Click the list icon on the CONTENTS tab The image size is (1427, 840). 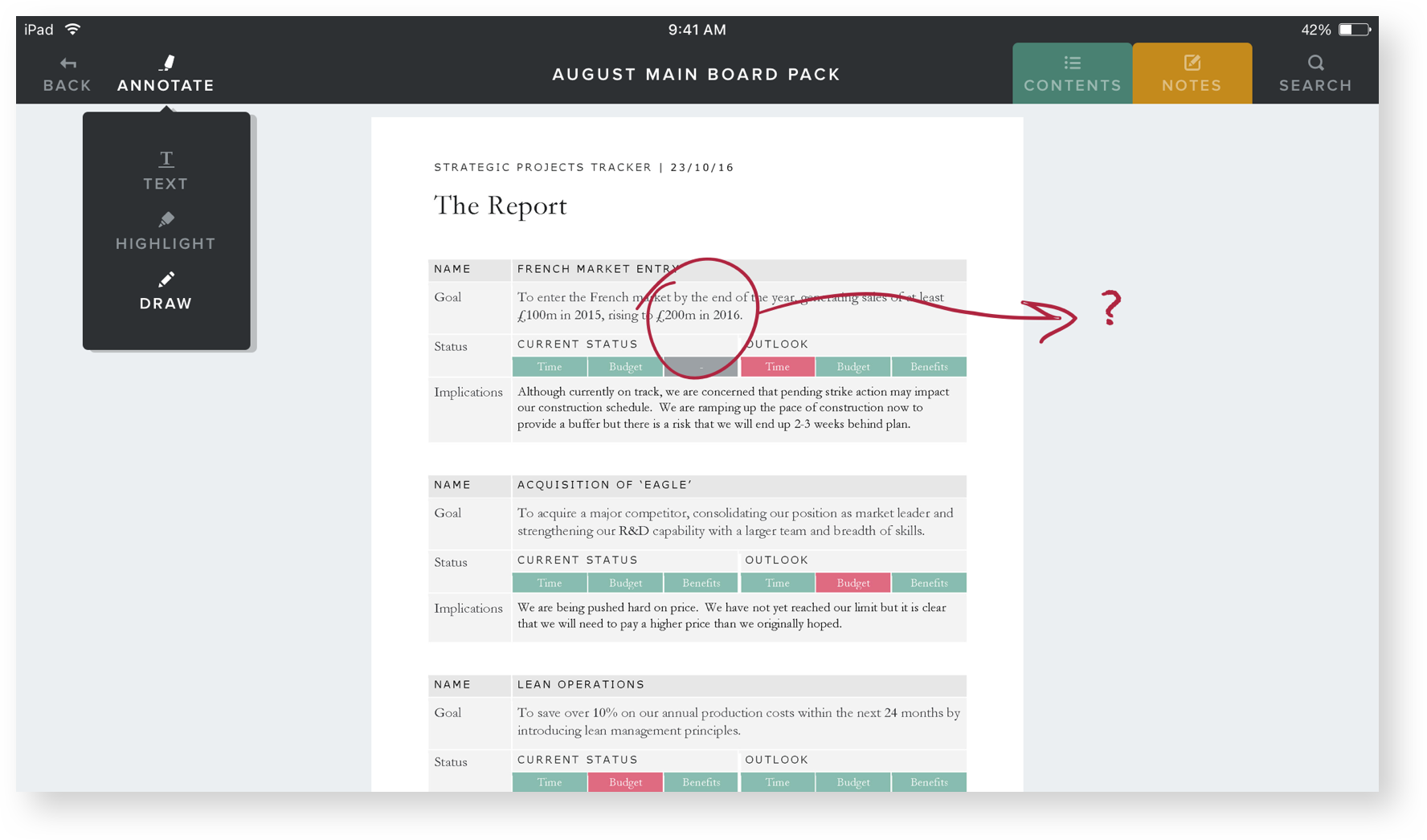pos(1072,61)
